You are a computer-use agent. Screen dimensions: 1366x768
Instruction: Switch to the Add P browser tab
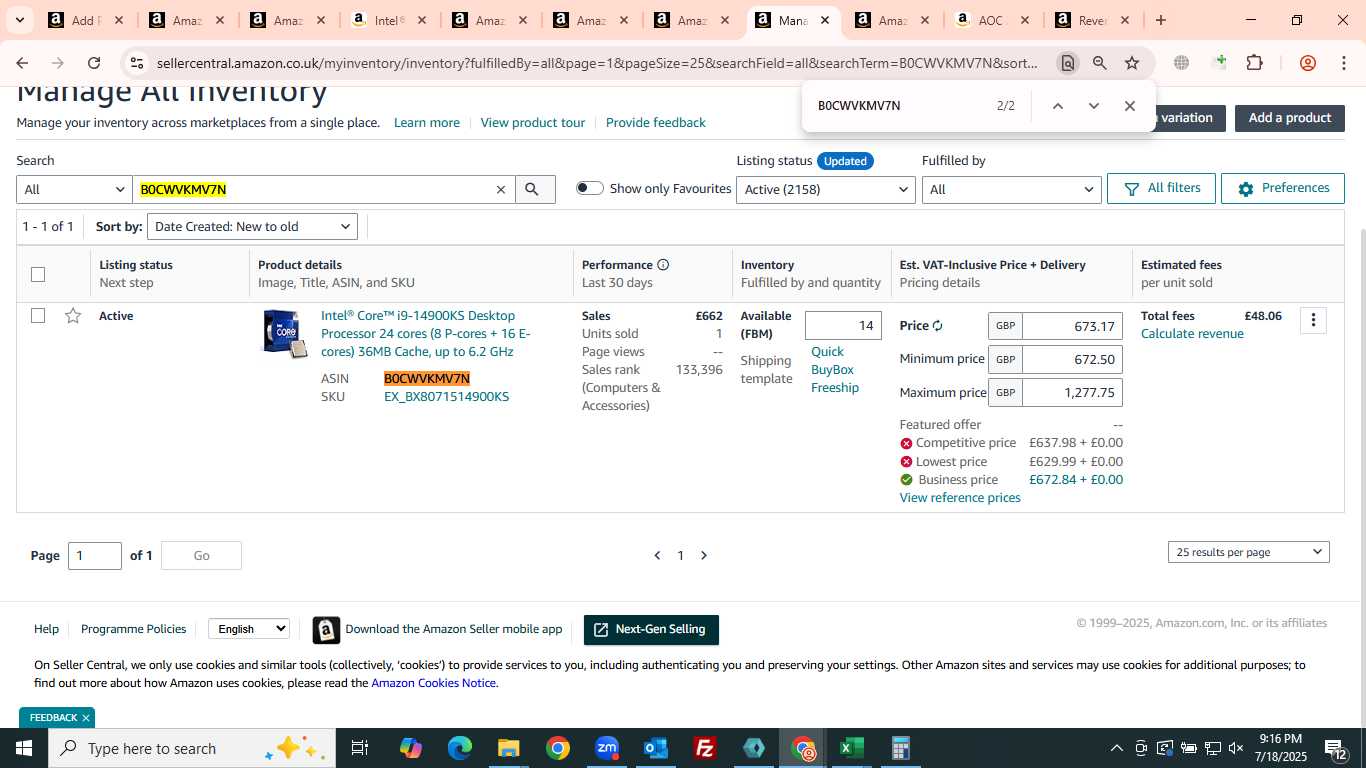(x=84, y=20)
